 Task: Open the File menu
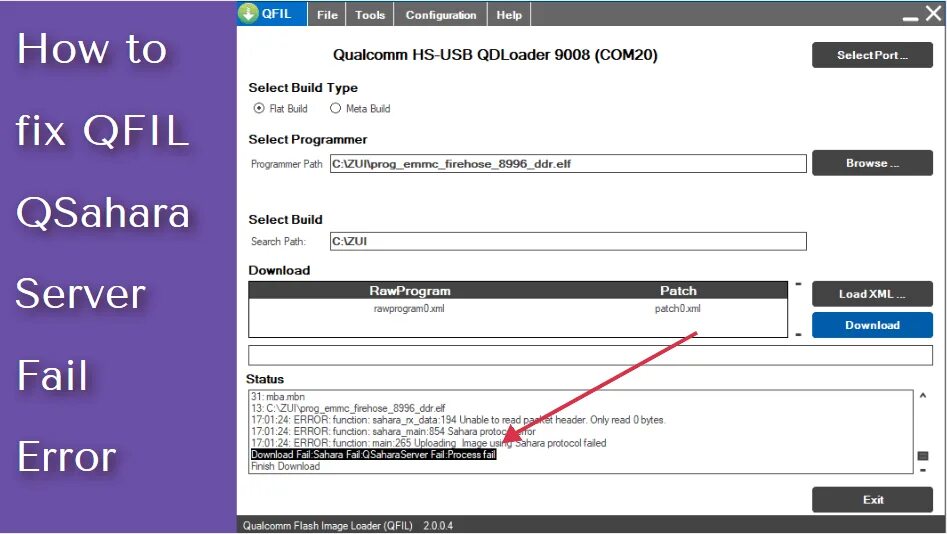click(x=327, y=15)
